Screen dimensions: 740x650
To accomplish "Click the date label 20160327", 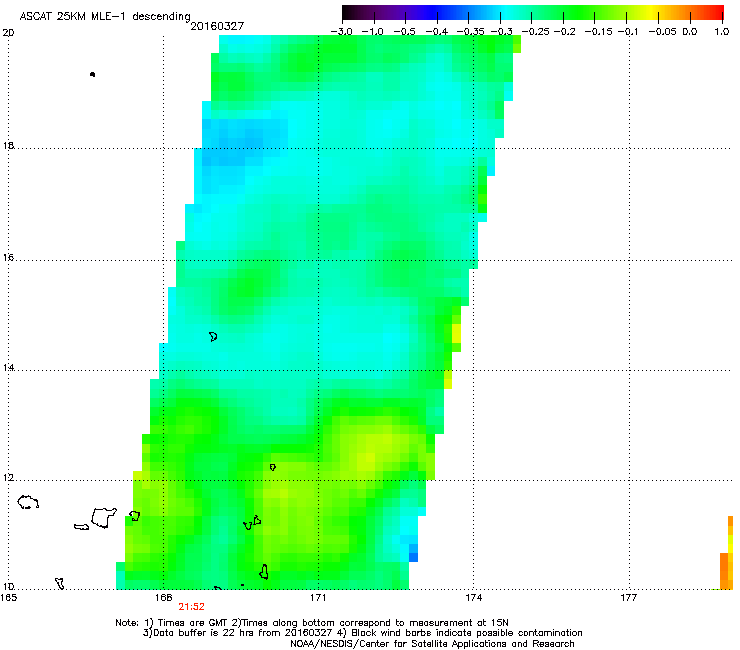I will pos(217,26).
